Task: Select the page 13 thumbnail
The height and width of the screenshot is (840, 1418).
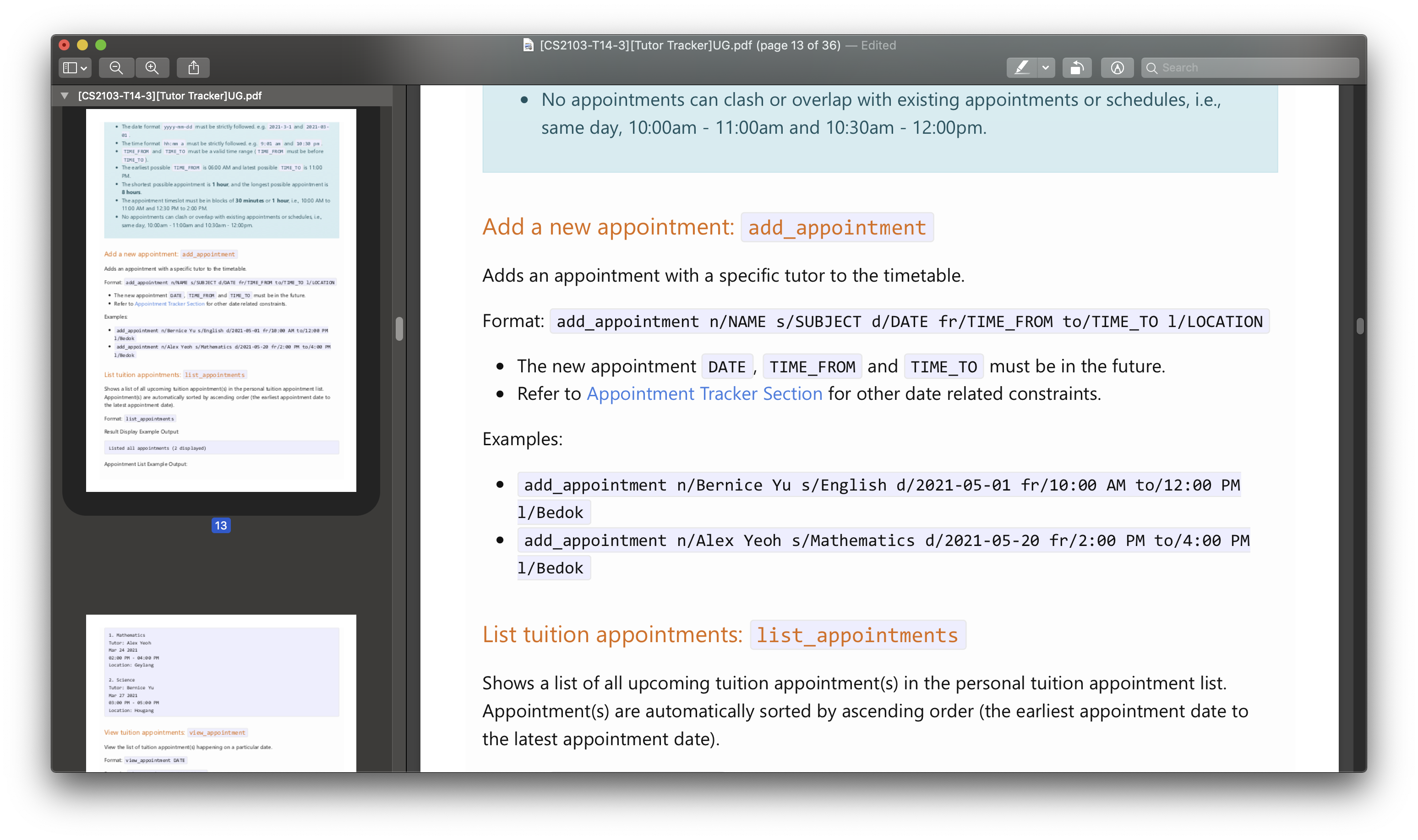Action: pos(221,300)
